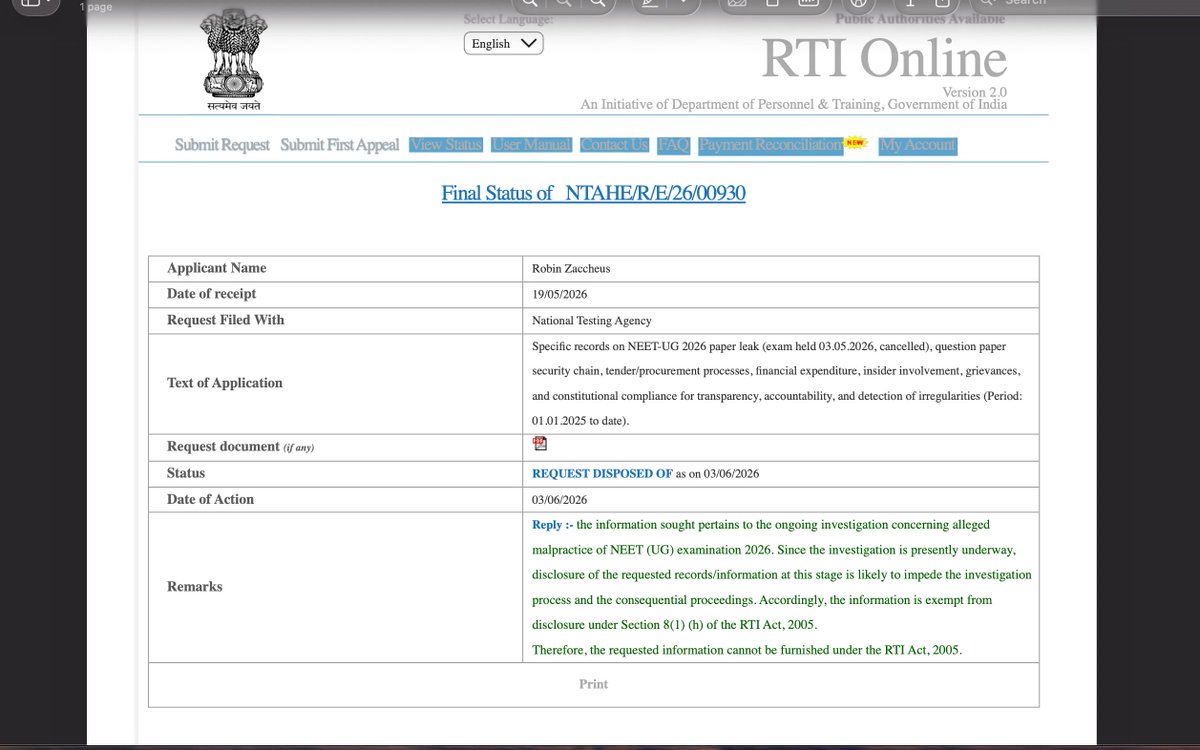Select the View Status menu item
1200x750 pixels.
point(446,145)
